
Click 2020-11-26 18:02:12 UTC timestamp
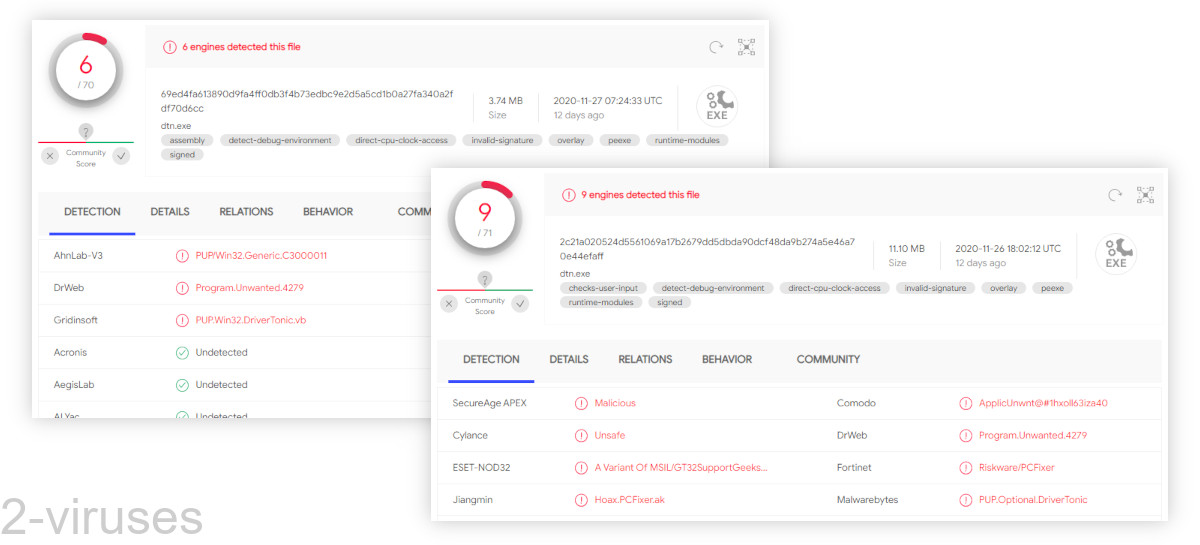pos(1008,249)
